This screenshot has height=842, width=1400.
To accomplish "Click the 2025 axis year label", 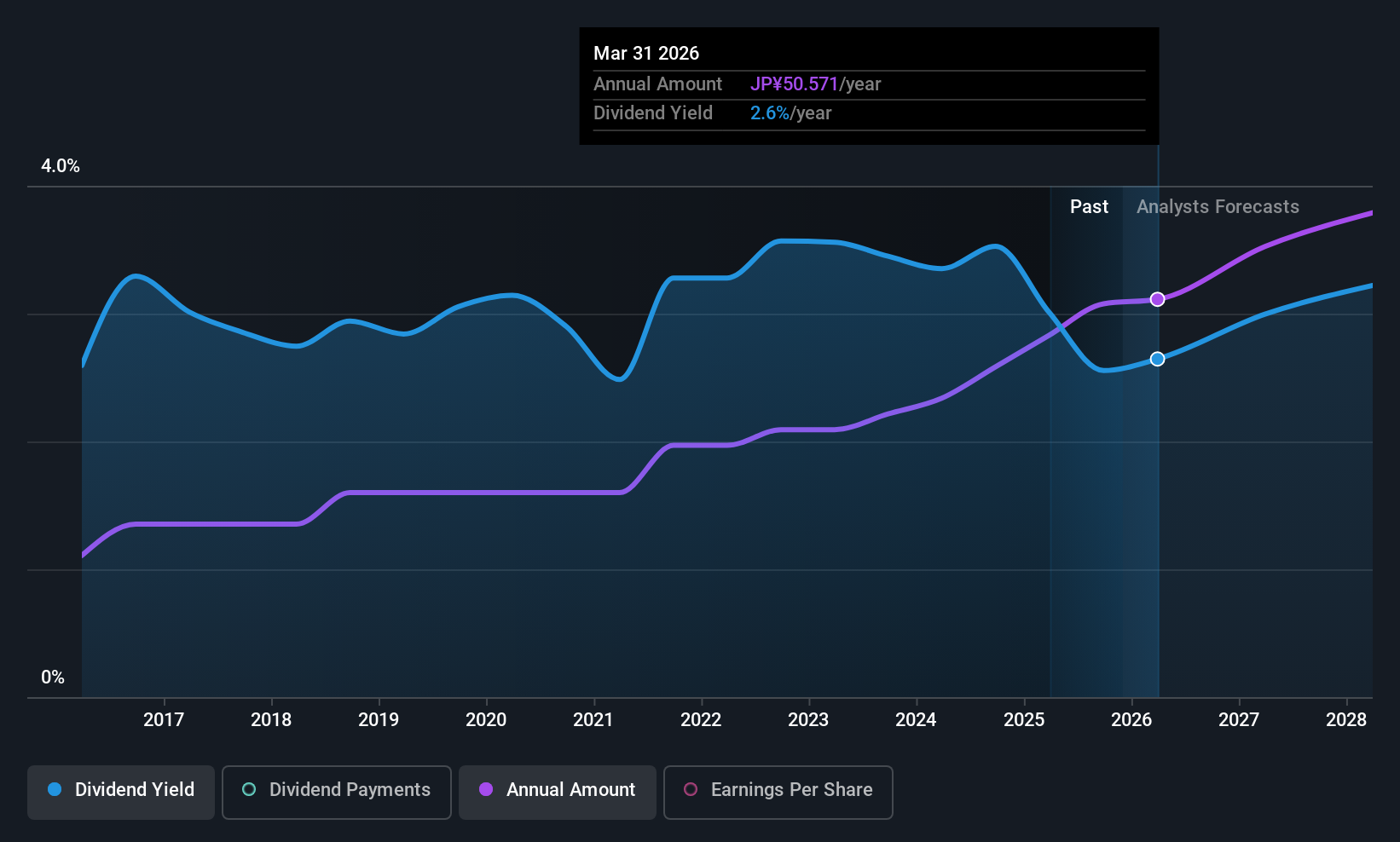I will pyautogui.click(x=1024, y=720).
